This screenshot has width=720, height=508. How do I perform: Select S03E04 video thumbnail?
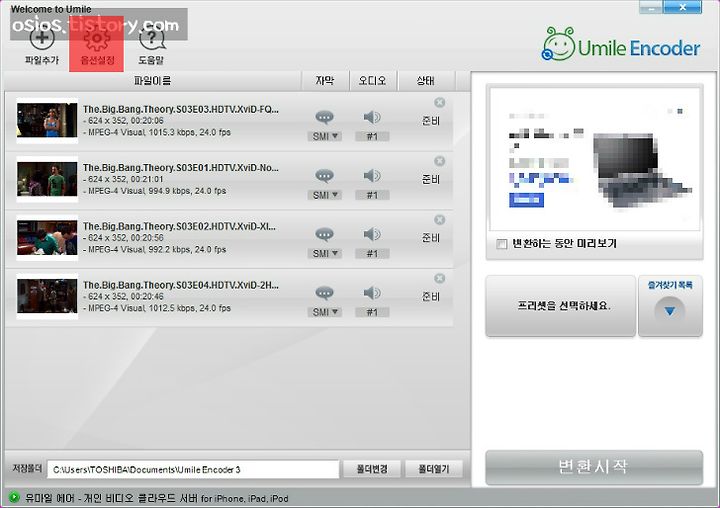(x=47, y=296)
